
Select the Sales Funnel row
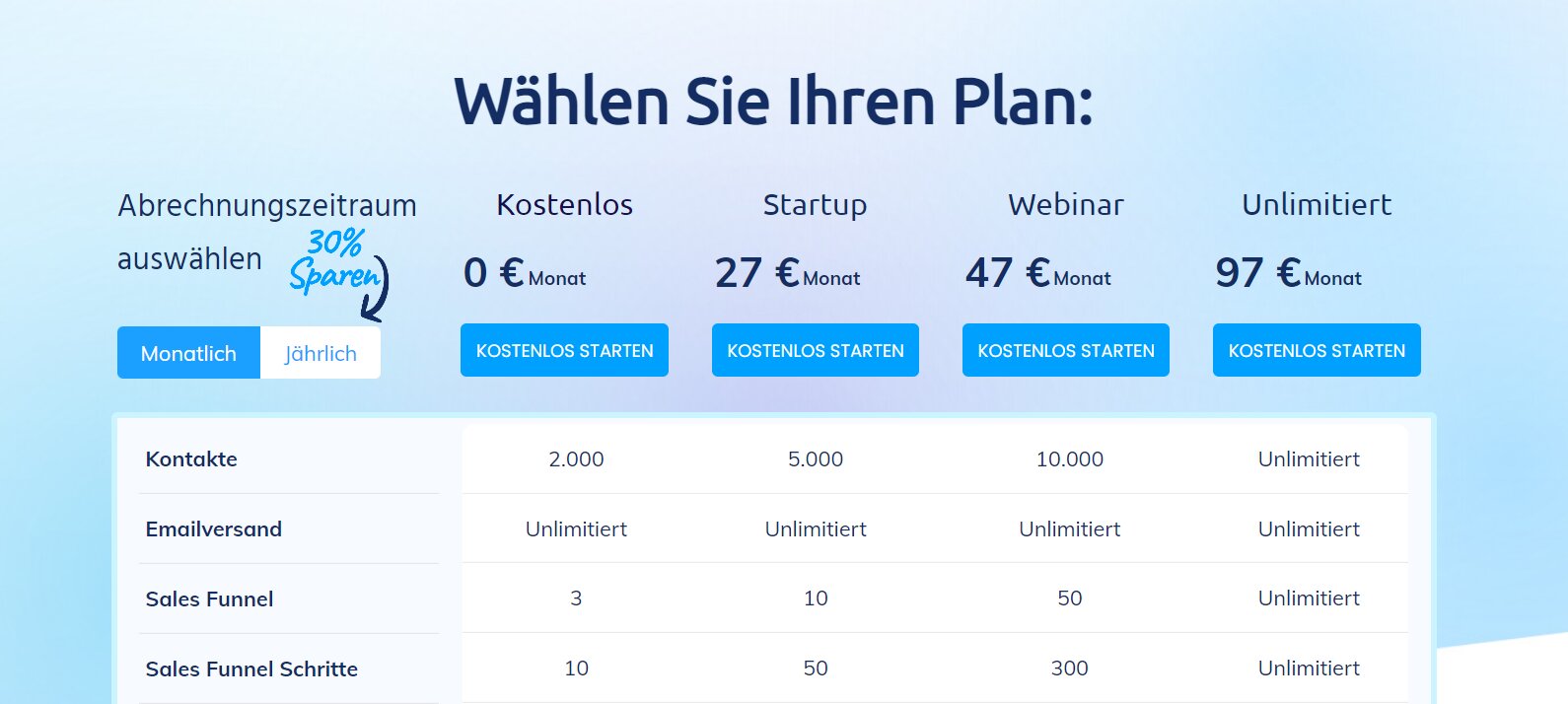tap(209, 598)
